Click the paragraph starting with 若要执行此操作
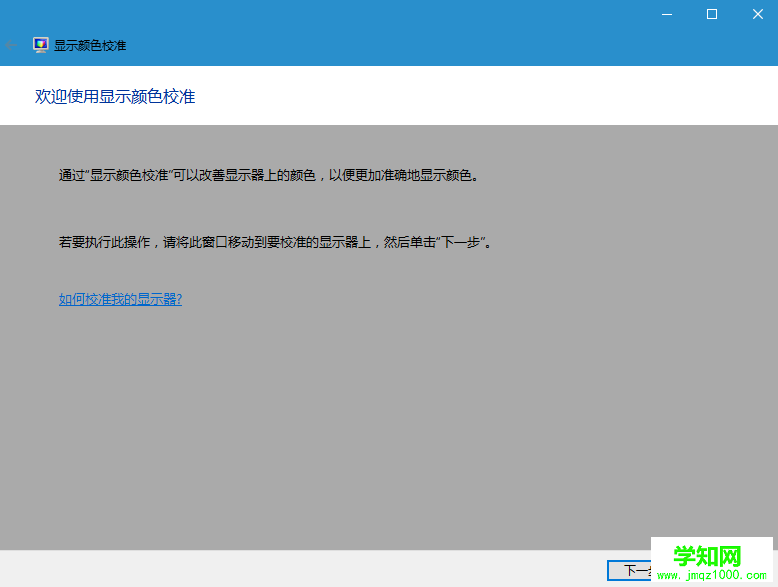Screen dimensions: 778x587 tap(275, 242)
